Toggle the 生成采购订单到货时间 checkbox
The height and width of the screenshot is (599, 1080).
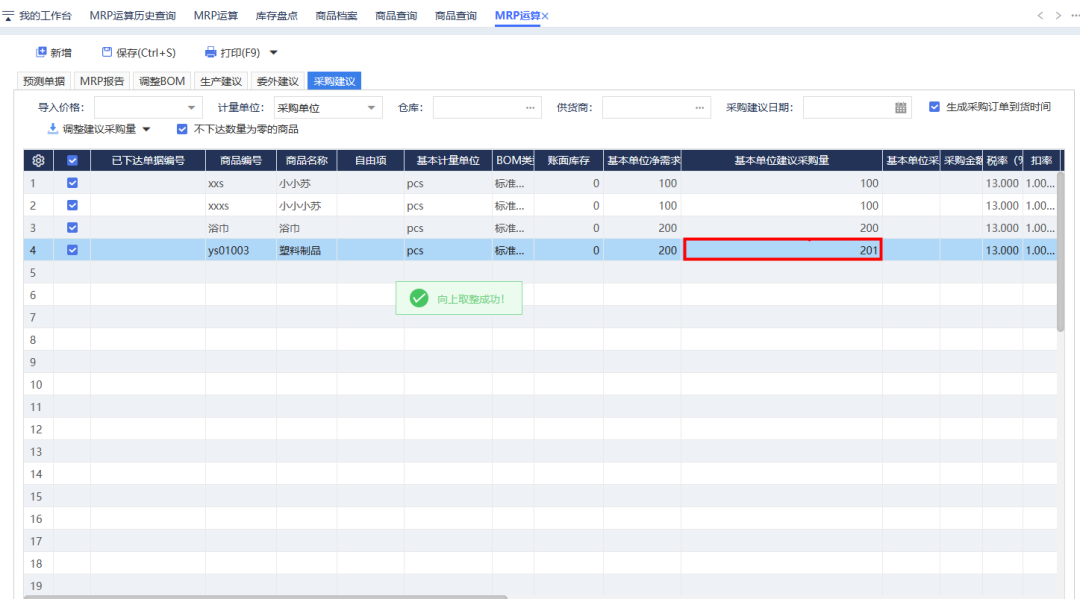click(x=934, y=107)
